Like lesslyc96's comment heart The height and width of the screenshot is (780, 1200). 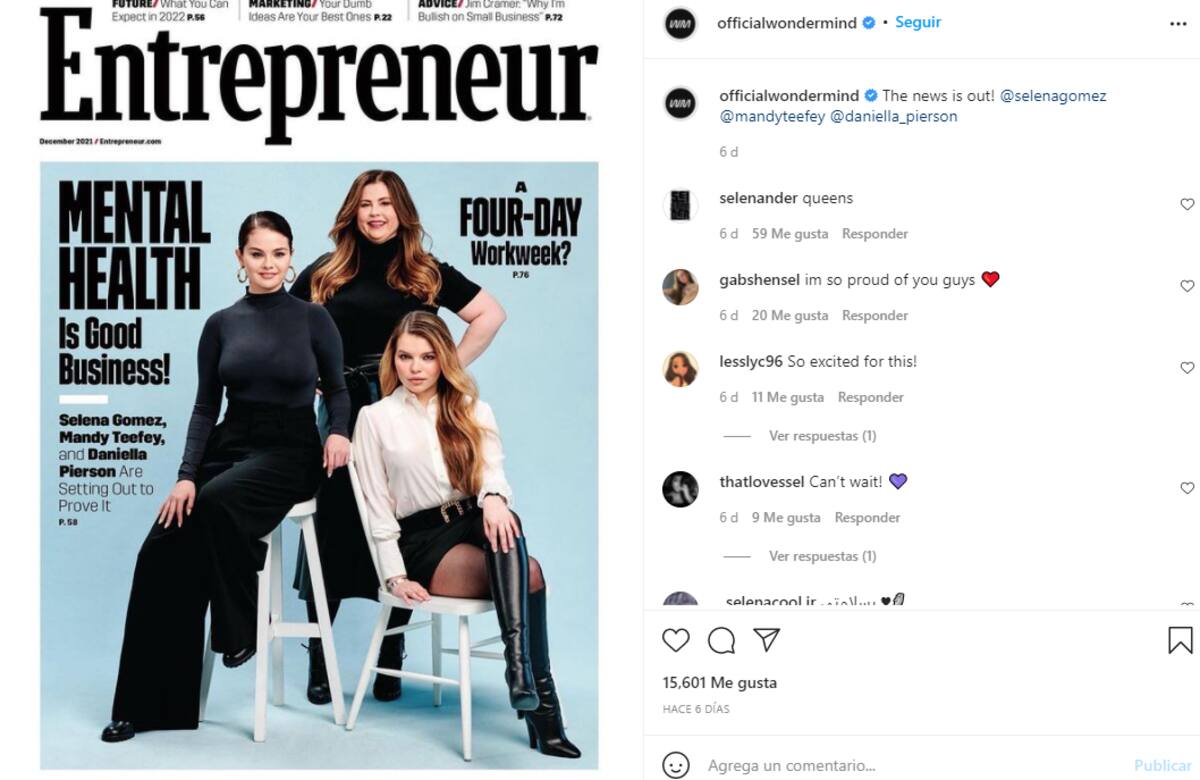(x=1187, y=368)
